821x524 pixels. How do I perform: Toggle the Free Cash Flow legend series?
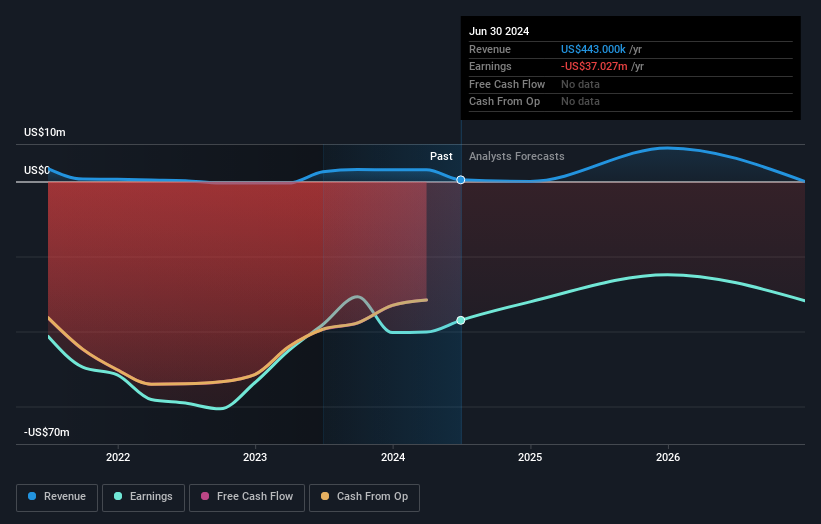coord(247,497)
